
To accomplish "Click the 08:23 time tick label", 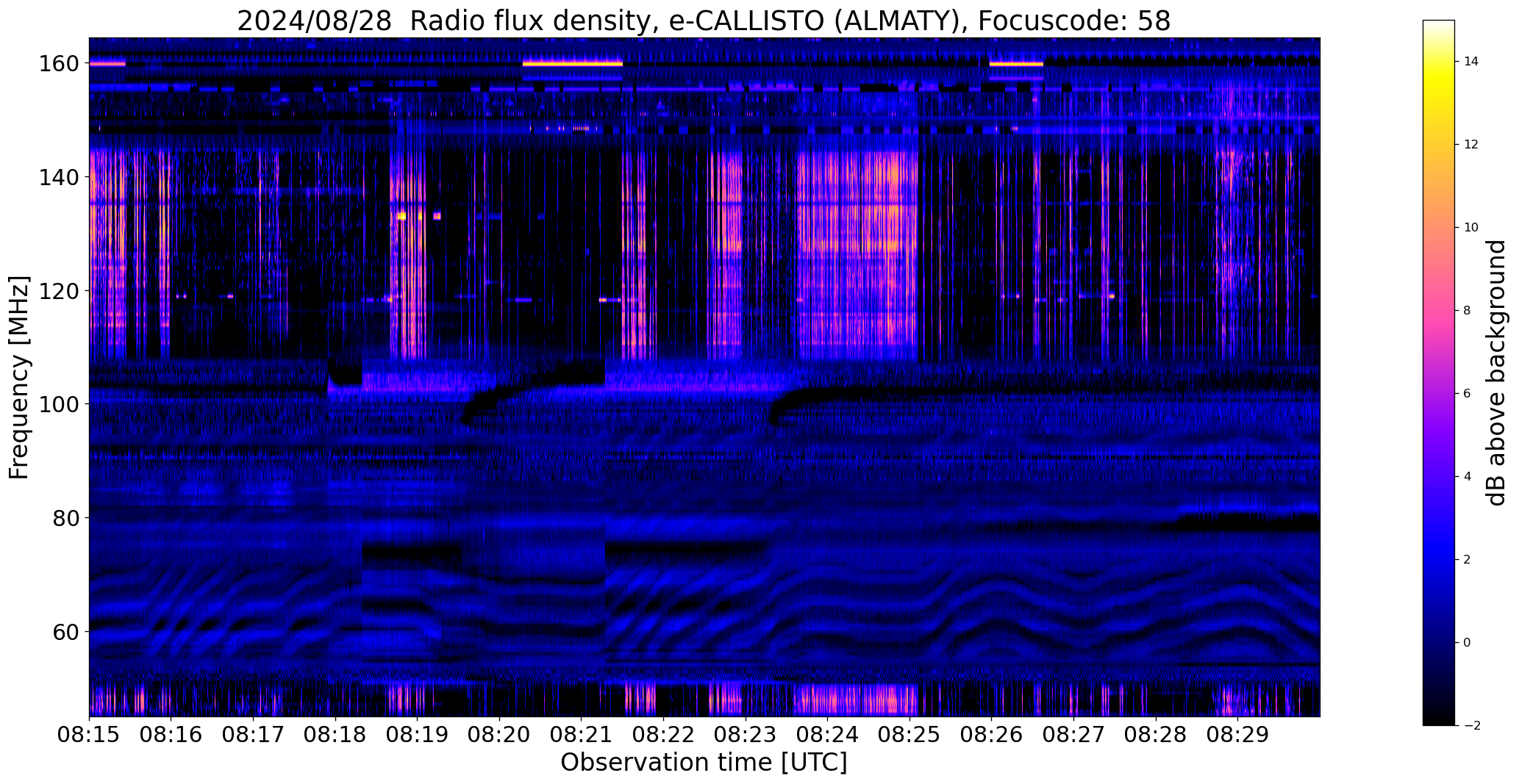I will (745, 735).
